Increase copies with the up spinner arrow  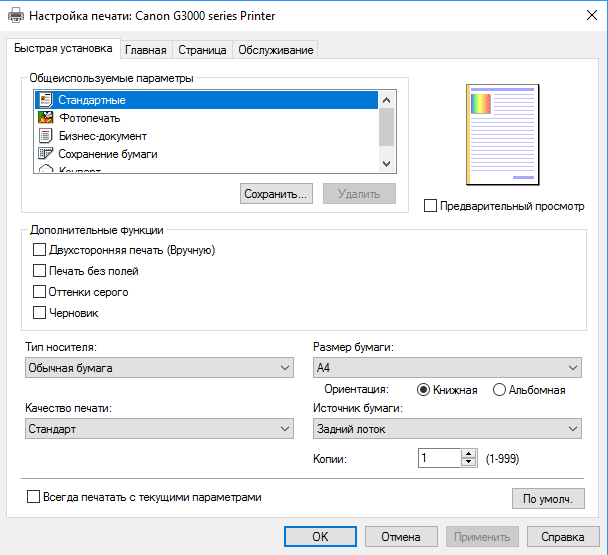469,454
